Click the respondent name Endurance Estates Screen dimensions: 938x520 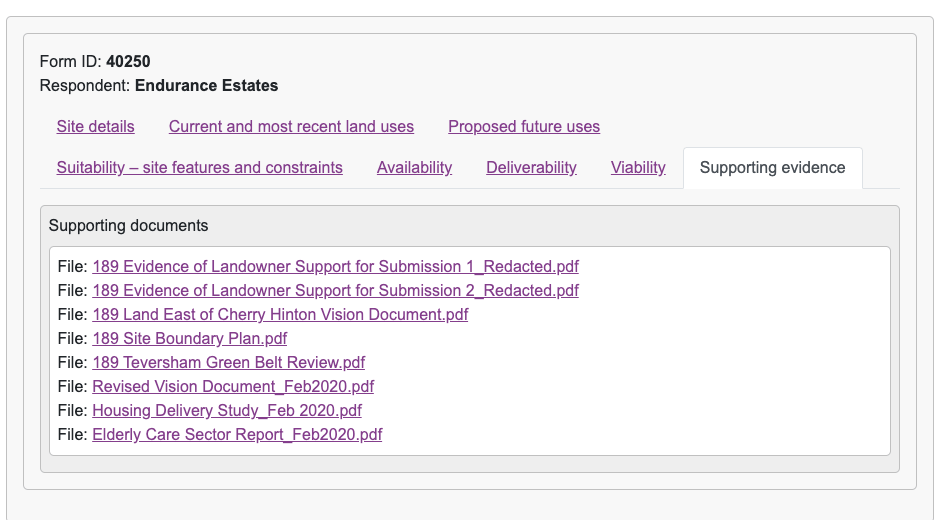coord(206,86)
